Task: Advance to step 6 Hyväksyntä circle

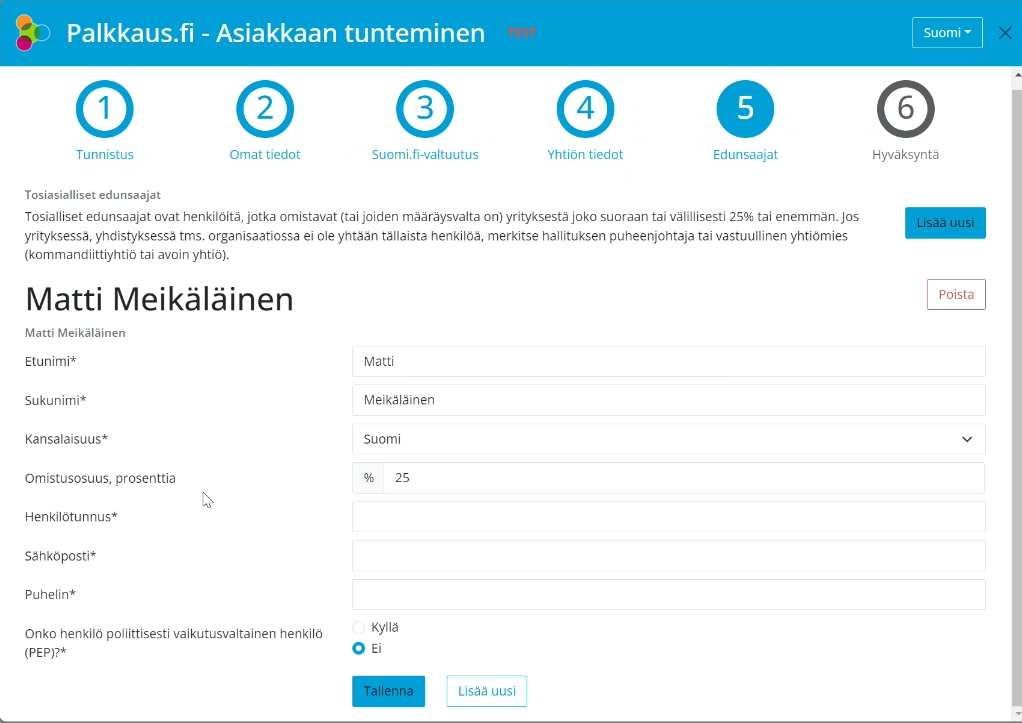Action: (905, 109)
